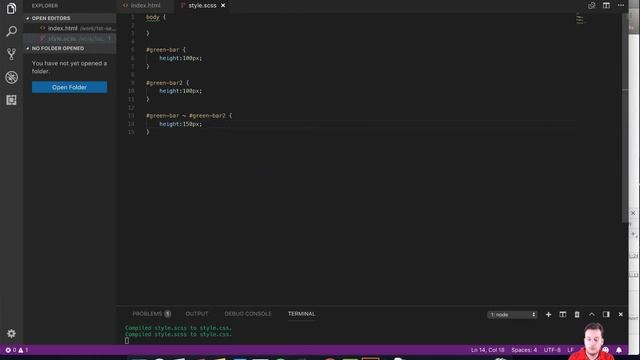Click Open Changes icon in editor title
The height and width of the screenshot is (360, 640).
pyautogui.click(x=591, y=5)
